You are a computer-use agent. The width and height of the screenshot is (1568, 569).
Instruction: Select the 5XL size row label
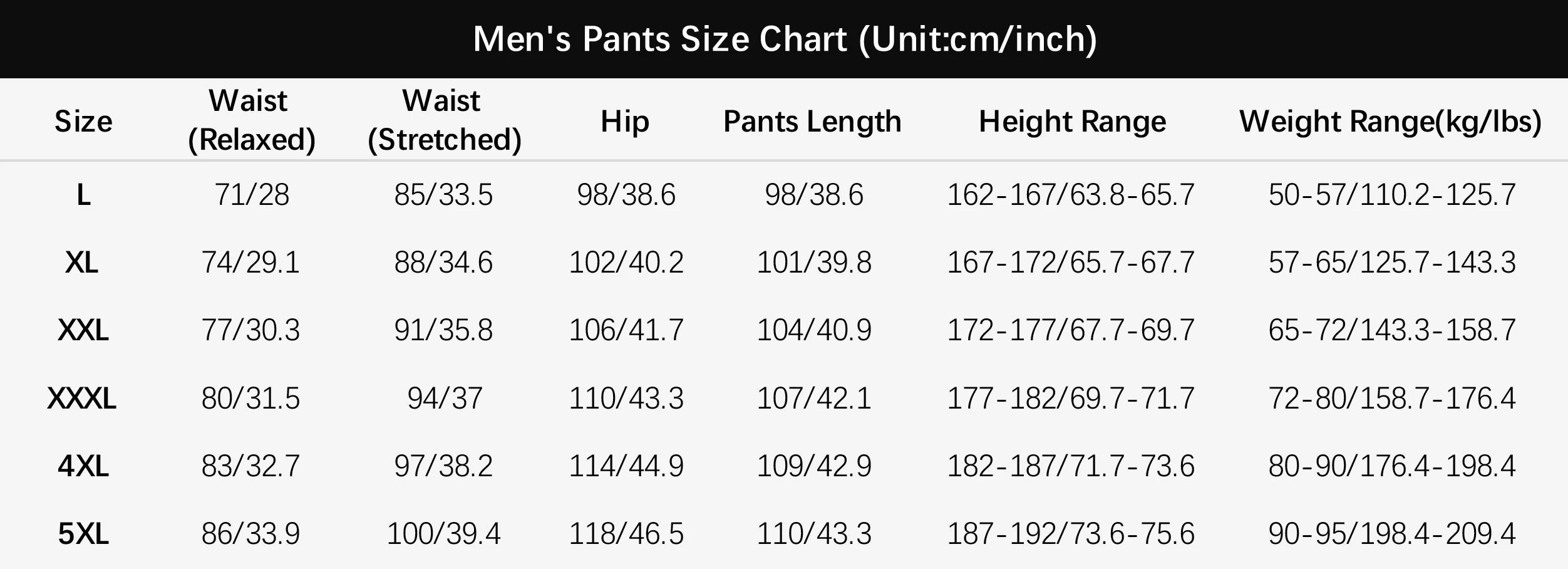pos(83,534)
